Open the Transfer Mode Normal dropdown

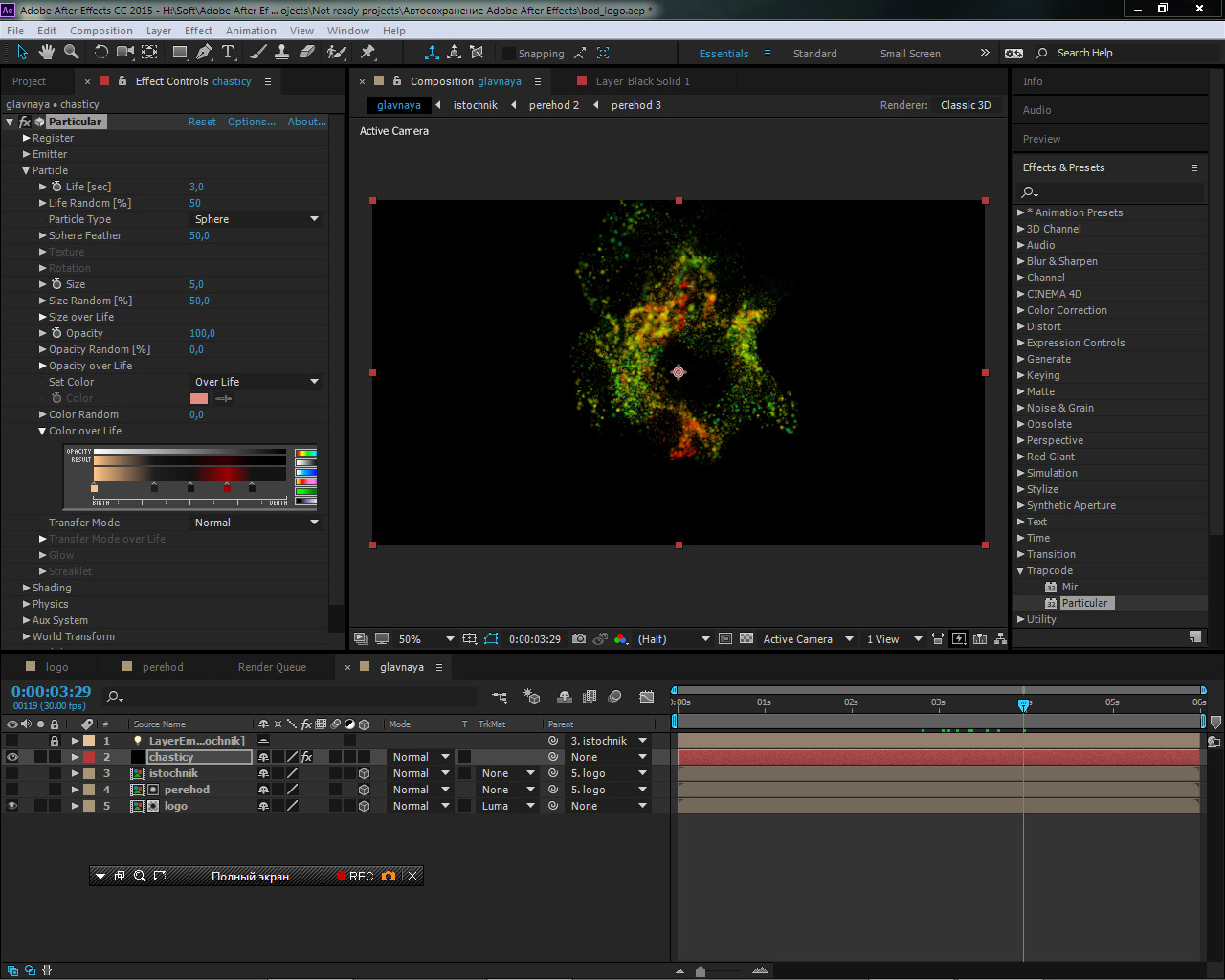(256, 523)
